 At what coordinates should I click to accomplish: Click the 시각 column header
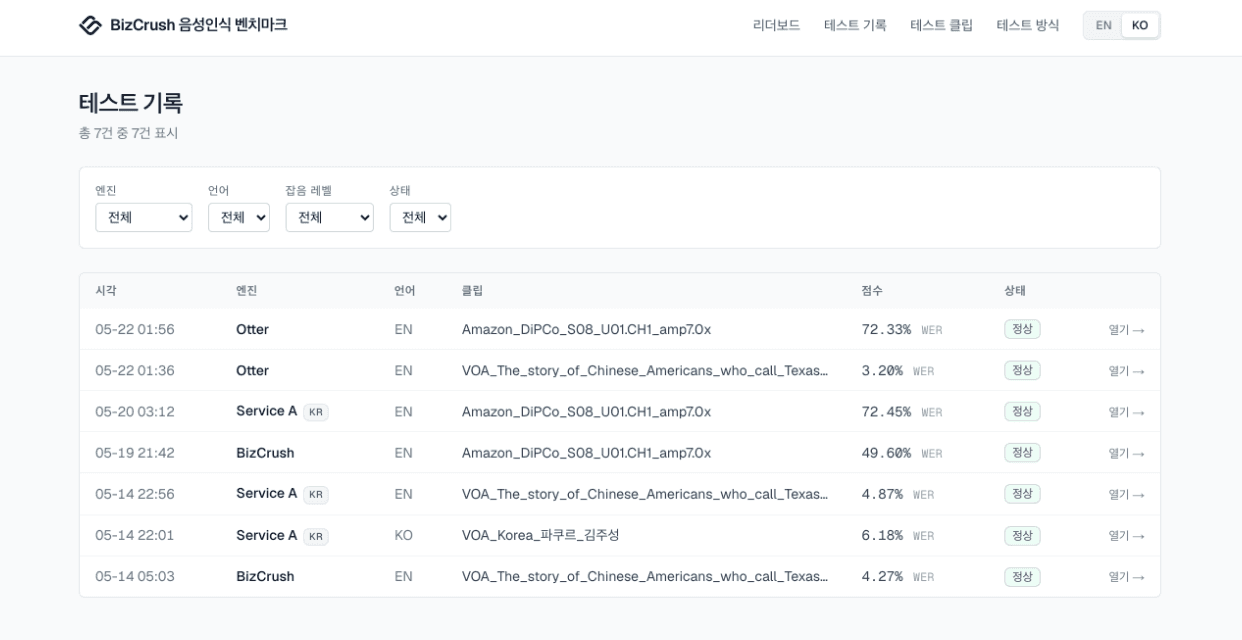[x=106, y=291]
